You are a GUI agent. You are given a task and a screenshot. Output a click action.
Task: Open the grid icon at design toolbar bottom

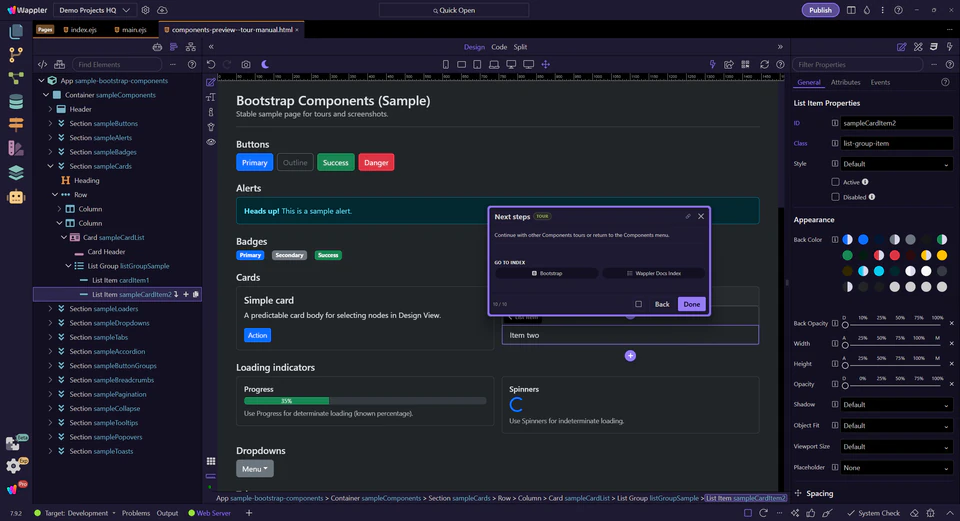coord(211,461)
